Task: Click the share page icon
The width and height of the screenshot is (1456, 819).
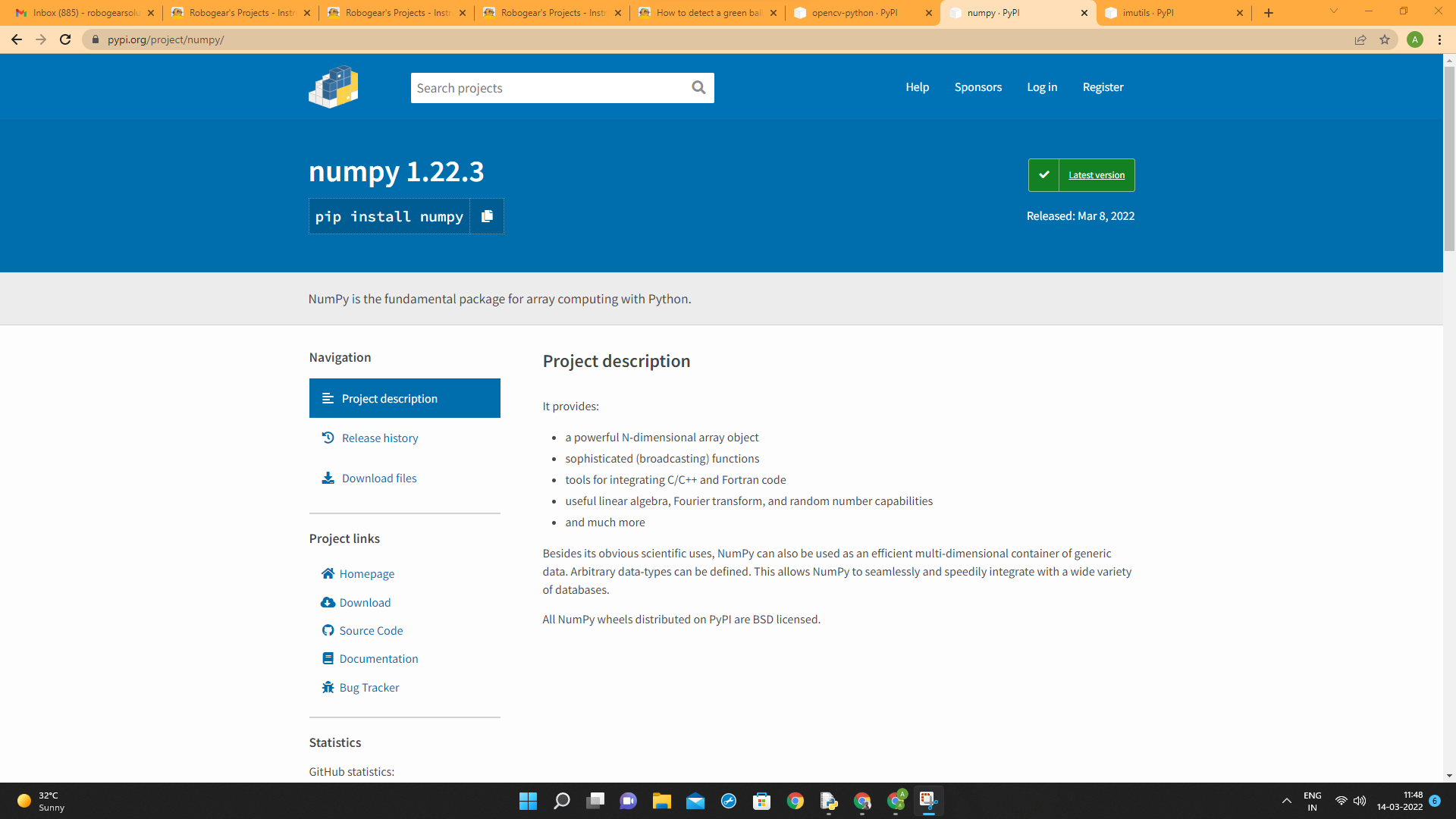Action: click(x=1360, y=39)
